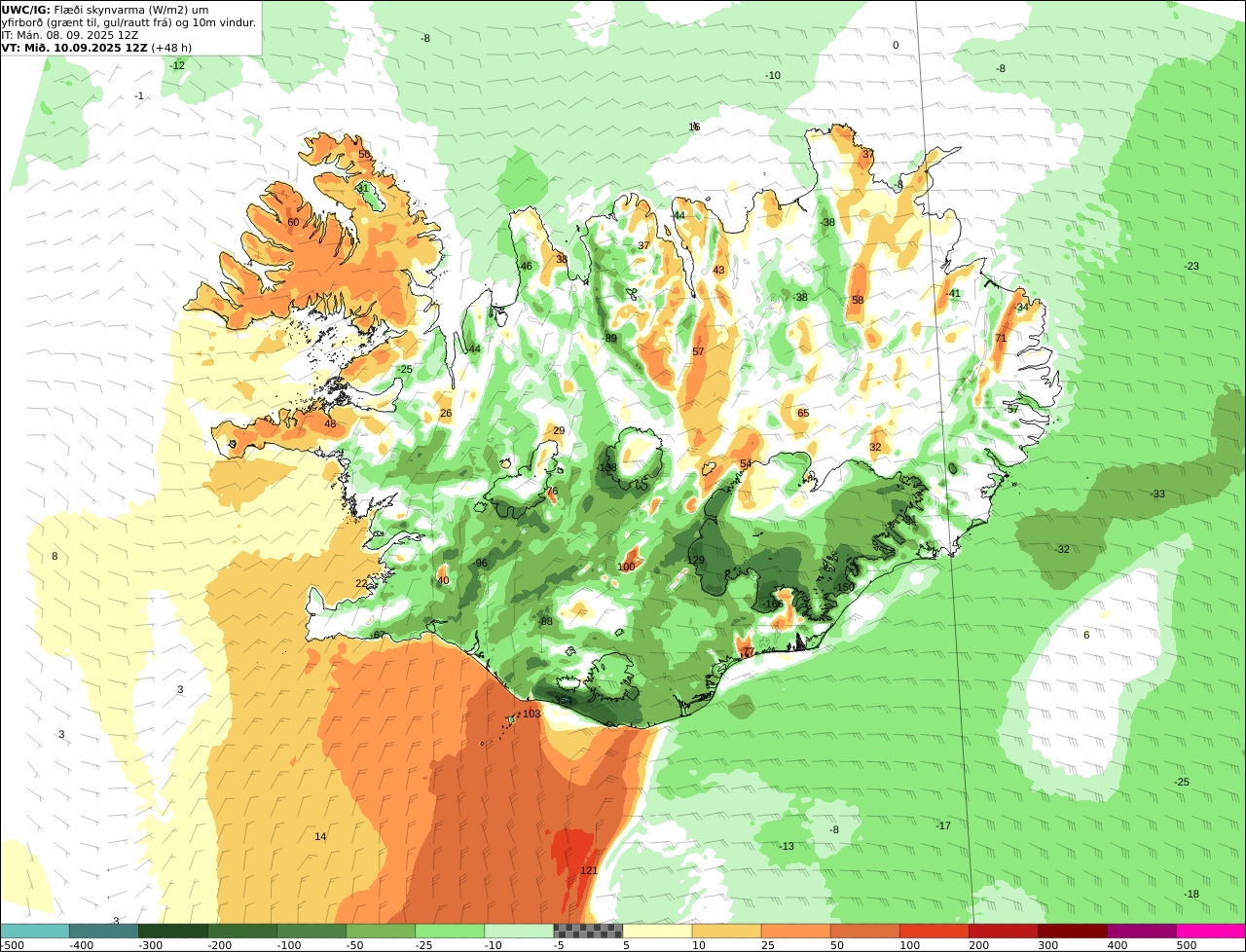
Task: Choose the -50 to -25 legend color block
Action: point(381,932)
